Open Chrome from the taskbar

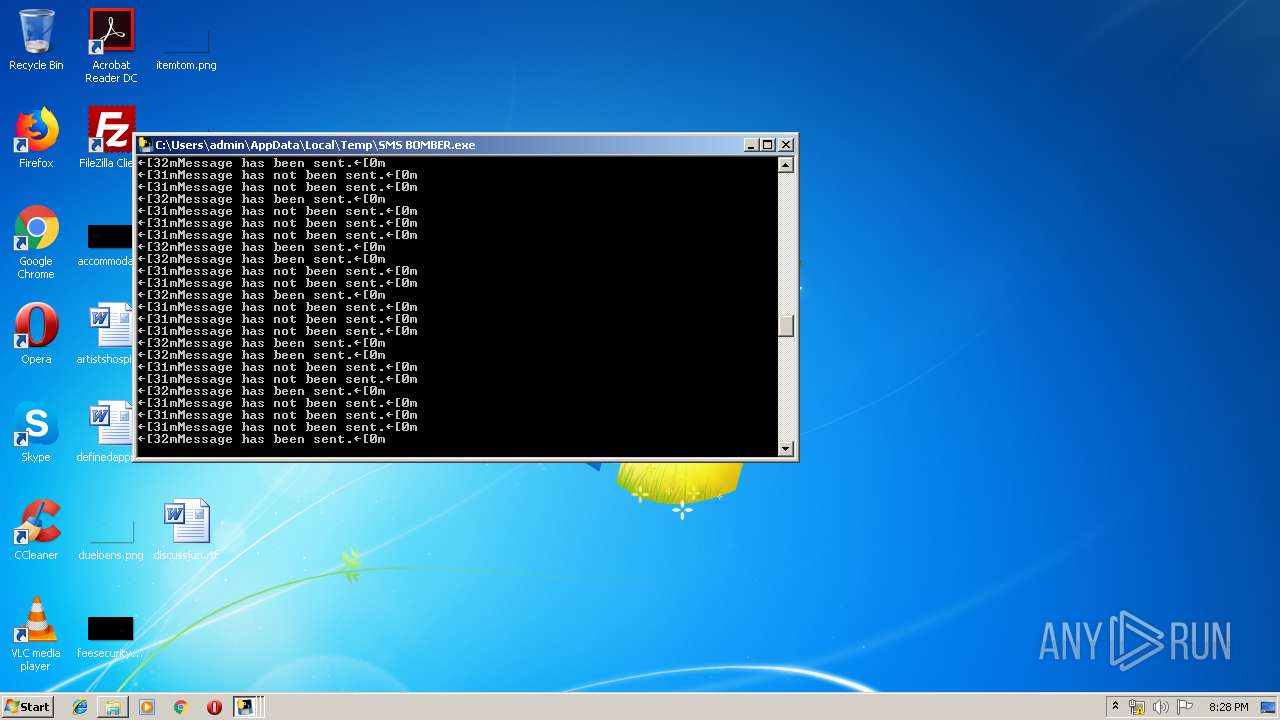point(181,707)
